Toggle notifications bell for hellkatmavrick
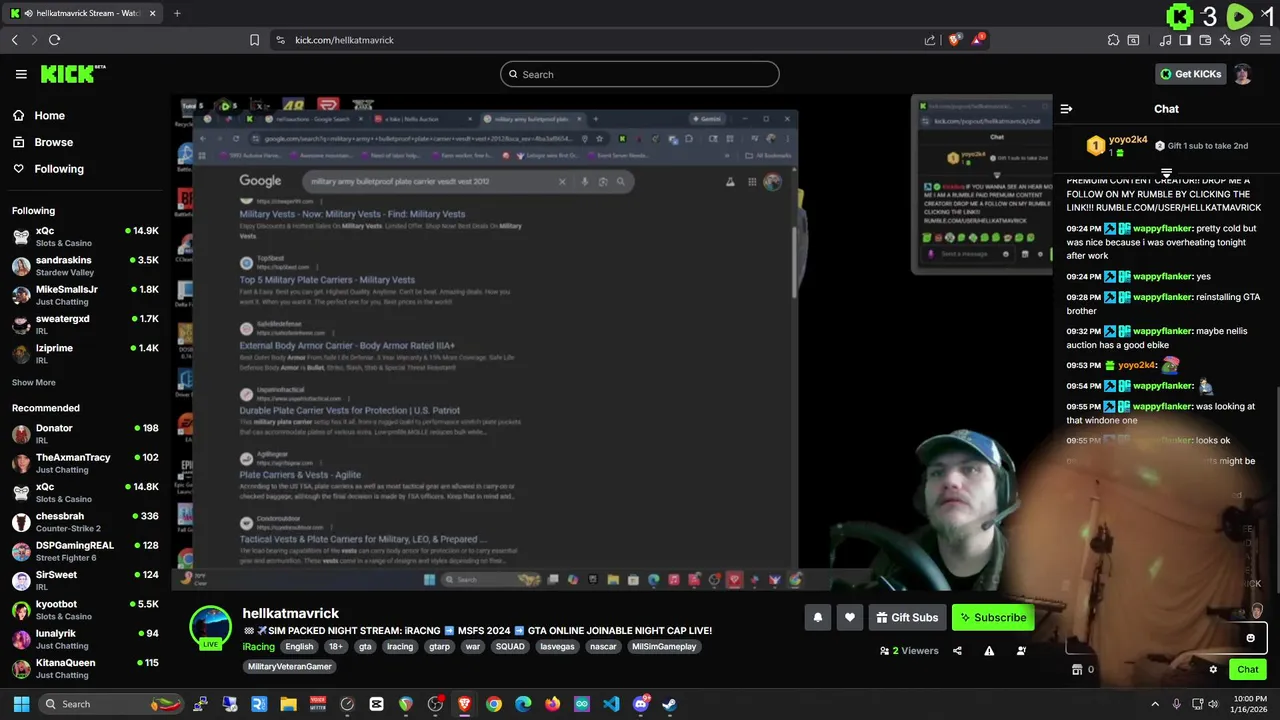Screen dimensions: 1280x720 tap(818, 617)
